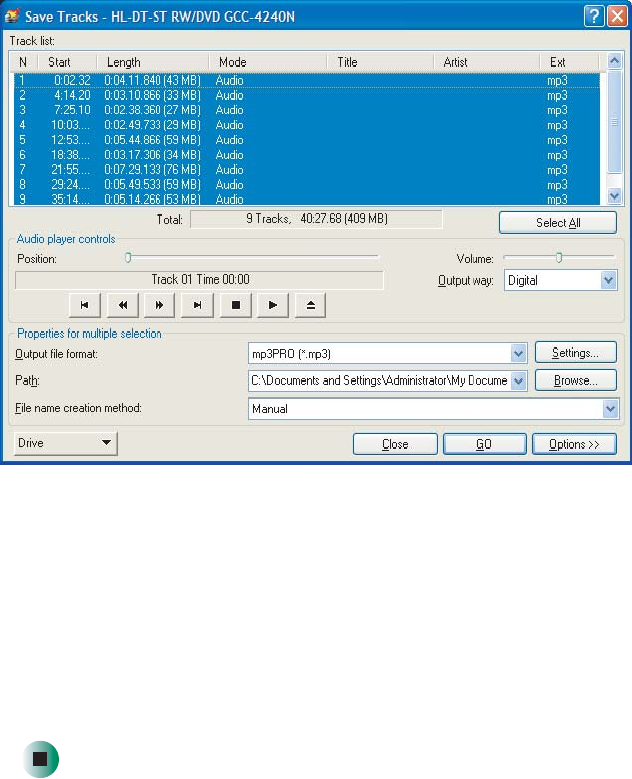Sort by Title column header
The image size is (632, 779).
point(380,62)
